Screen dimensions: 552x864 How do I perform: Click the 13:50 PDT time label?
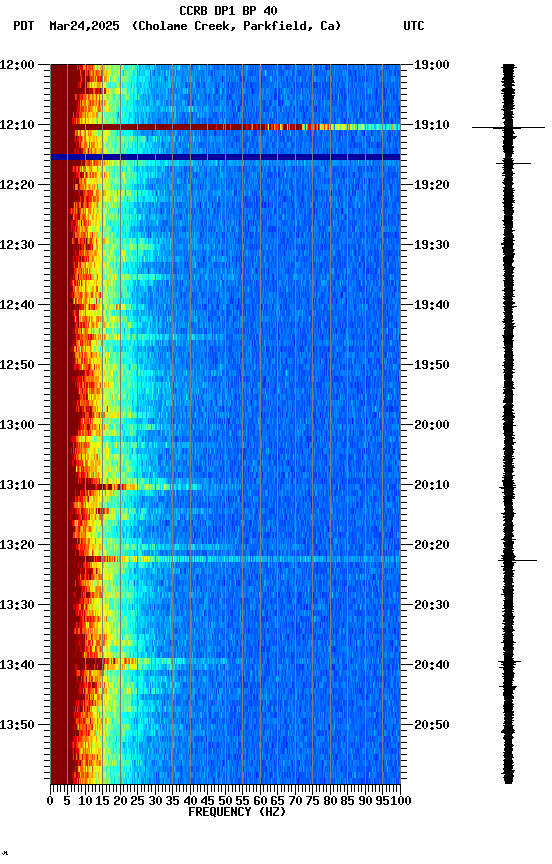coord(17,725)
